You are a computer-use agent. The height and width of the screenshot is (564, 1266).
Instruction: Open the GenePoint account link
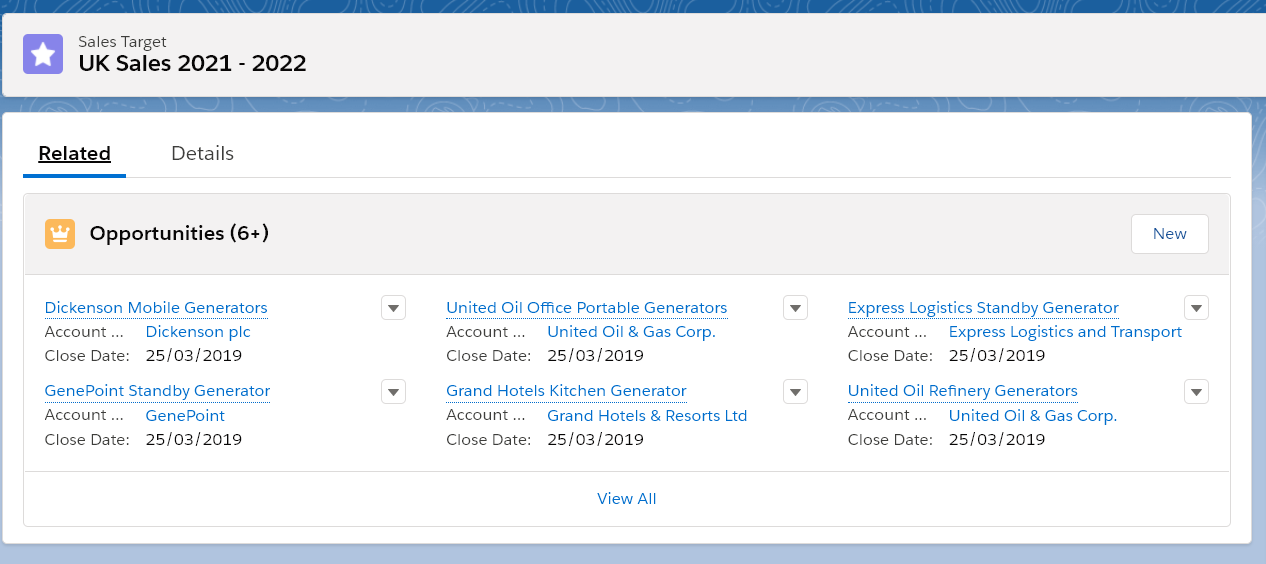185,415
